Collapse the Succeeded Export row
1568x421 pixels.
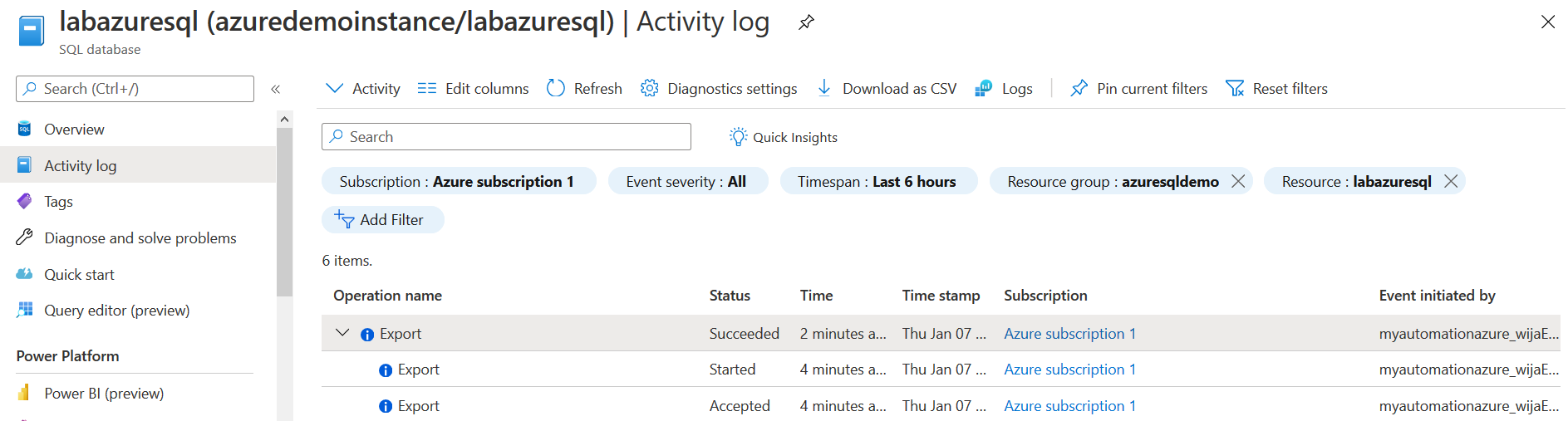pyautogui.click(x=342, y=333)
